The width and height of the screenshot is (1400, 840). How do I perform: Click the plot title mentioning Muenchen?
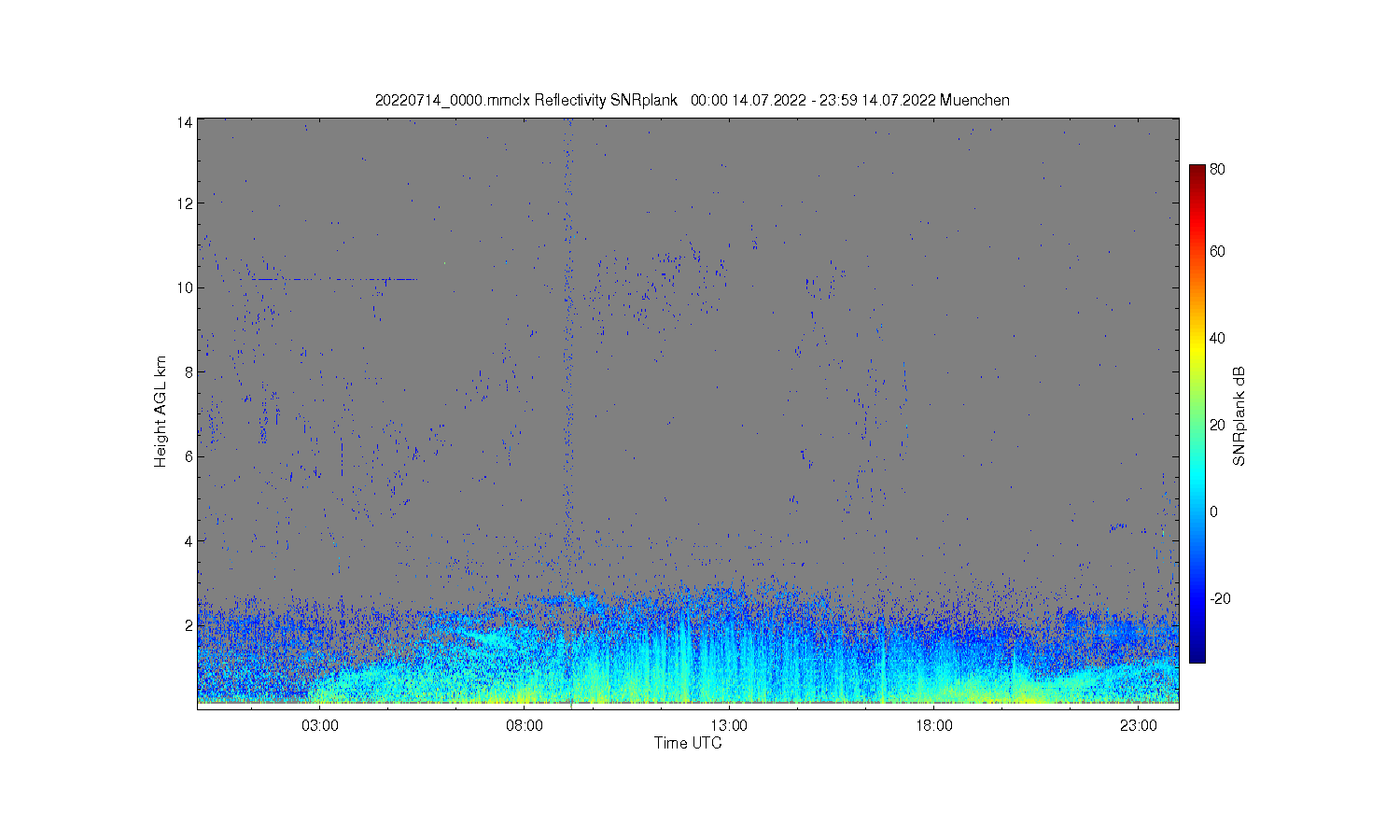coord(692,100)
